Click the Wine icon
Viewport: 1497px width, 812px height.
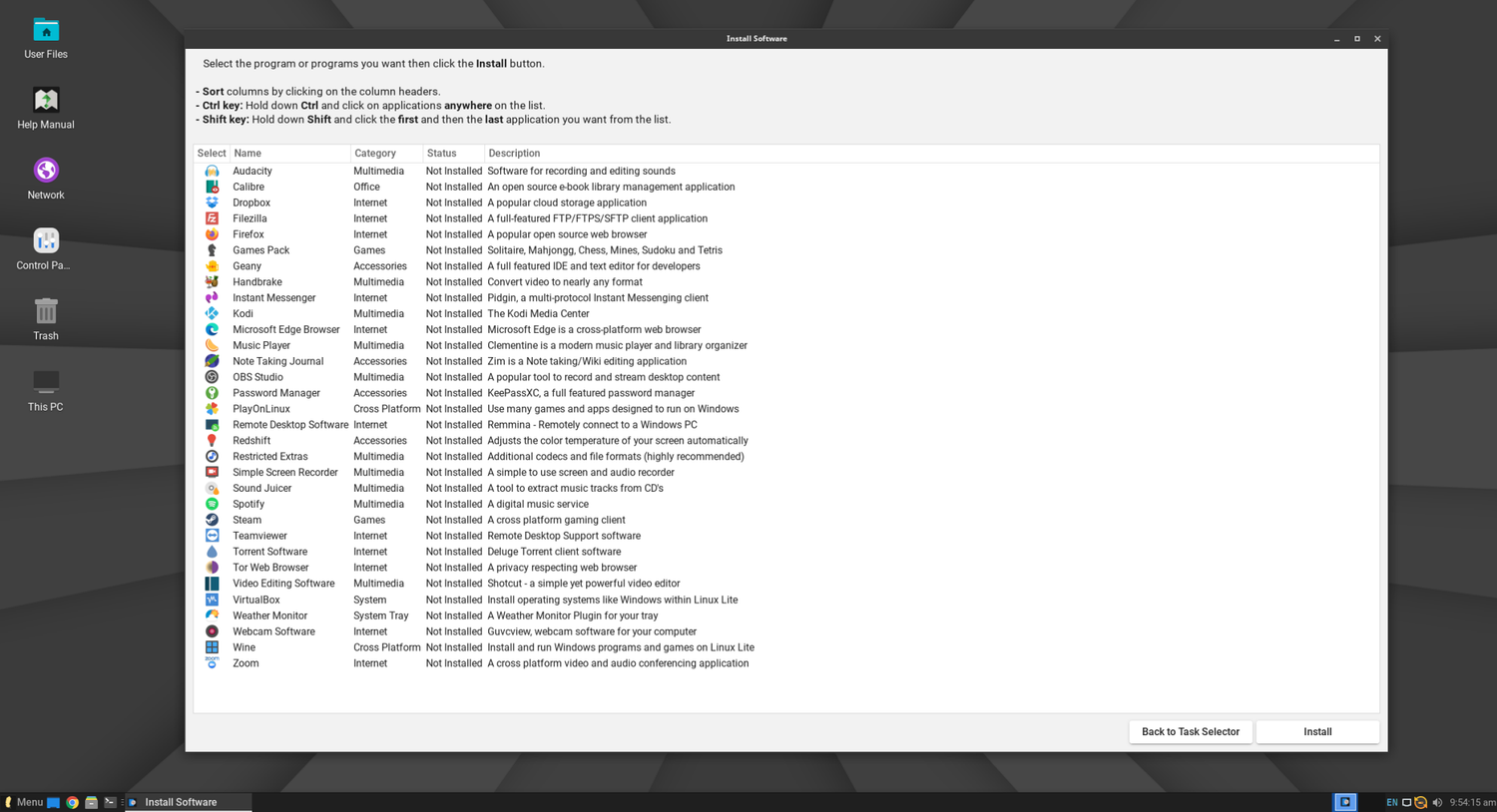point(212,647)
